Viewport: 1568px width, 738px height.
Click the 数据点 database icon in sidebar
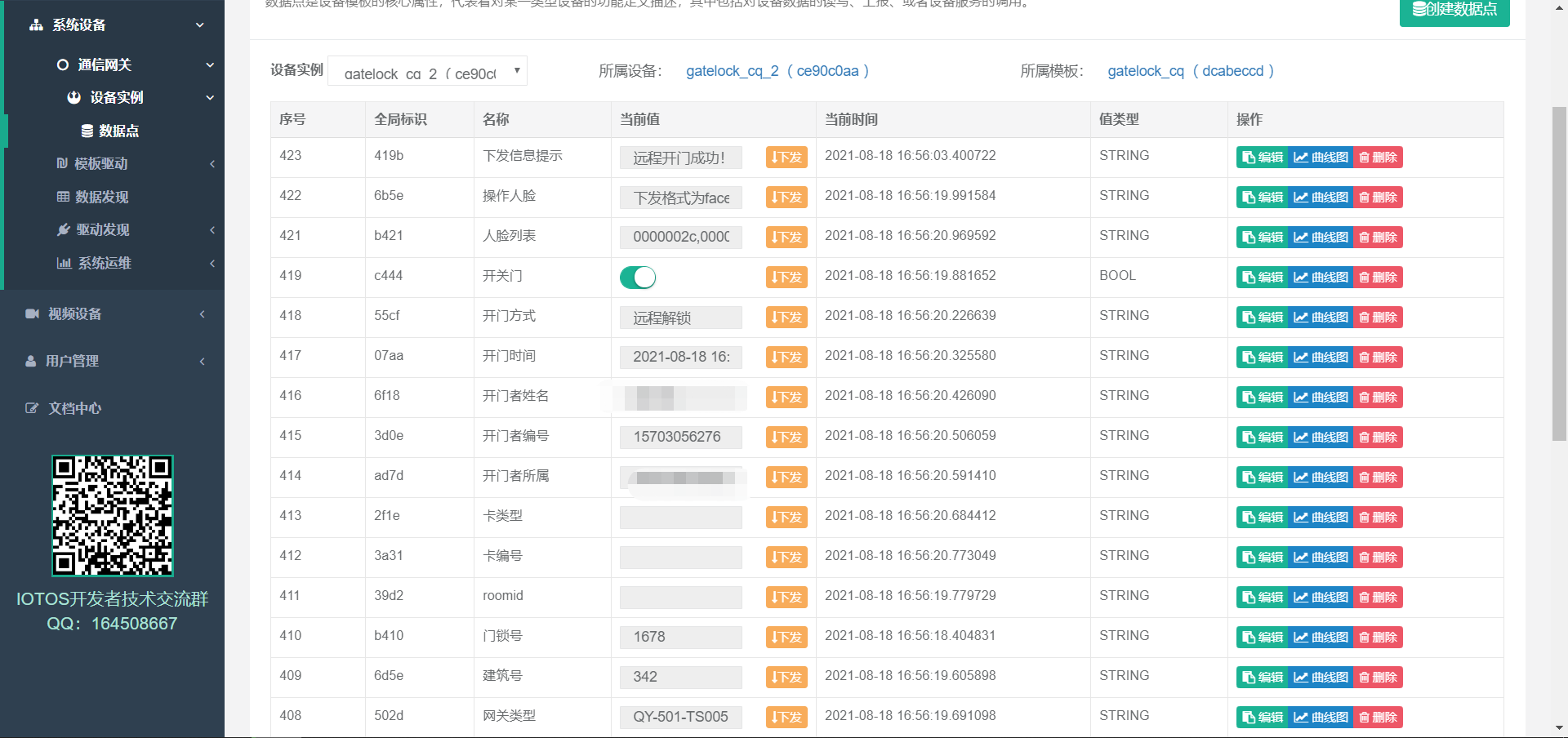pos(87,131)
